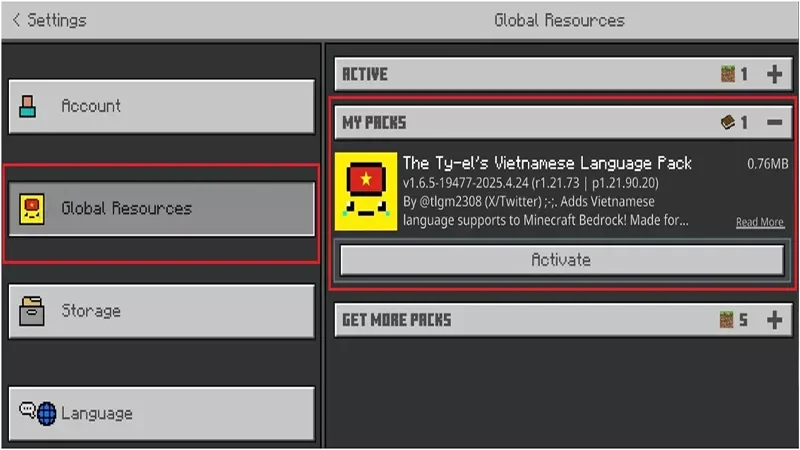Open the Account settings tab

tap(162, 107)
